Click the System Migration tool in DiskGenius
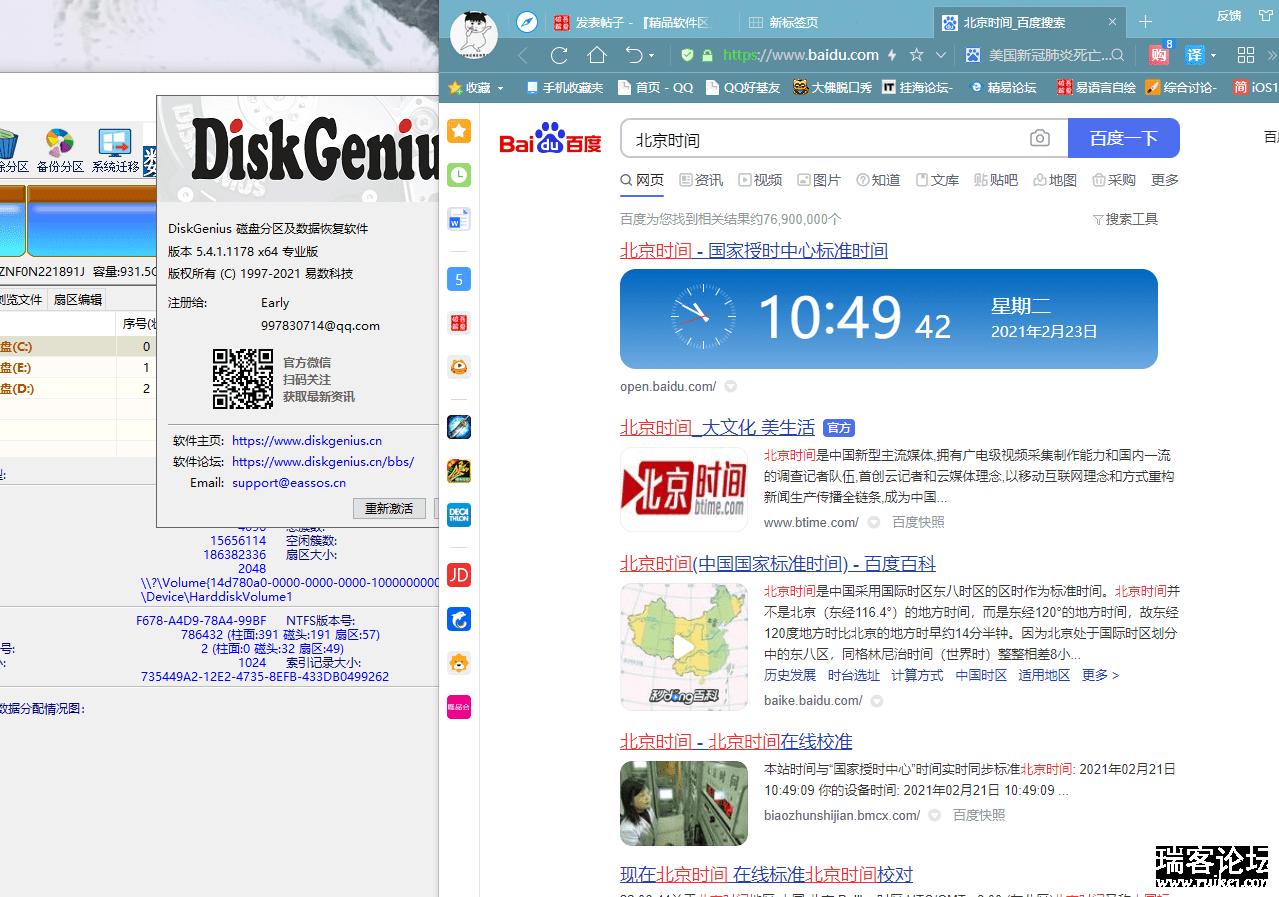Viewport: 1279px width, 897px height. 115,151
